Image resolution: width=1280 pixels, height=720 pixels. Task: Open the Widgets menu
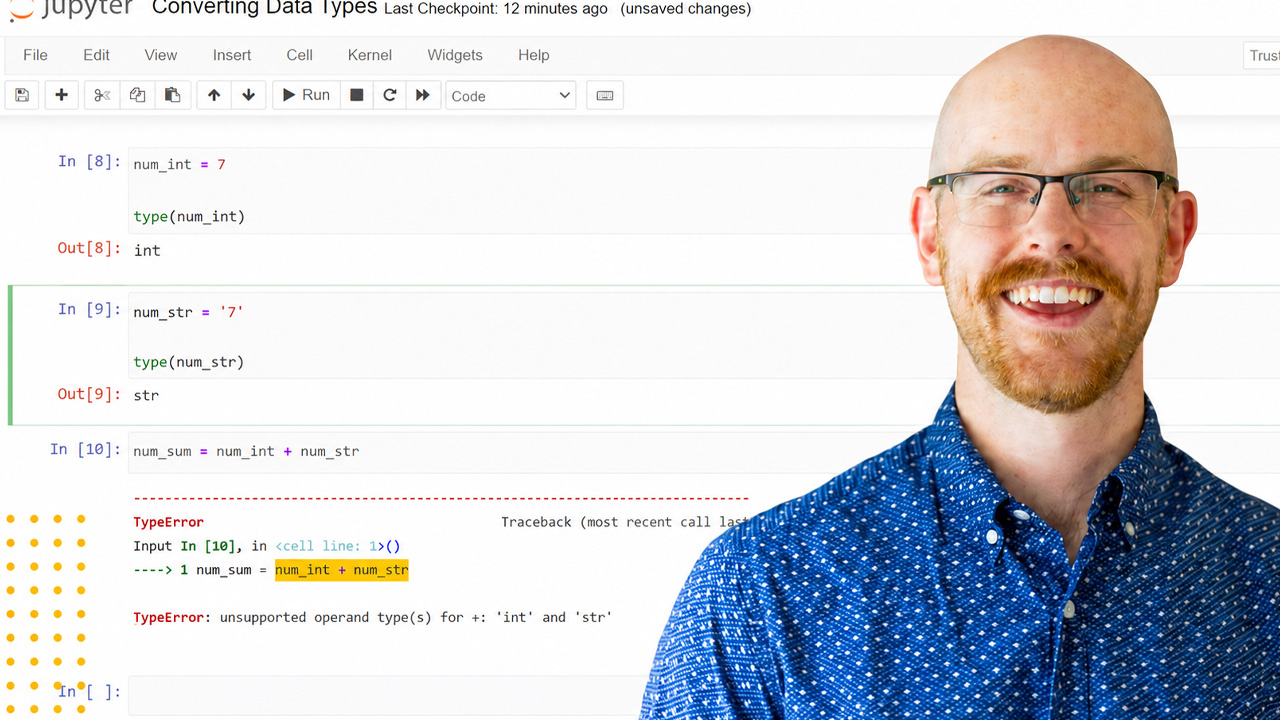(x=455, y=55)
